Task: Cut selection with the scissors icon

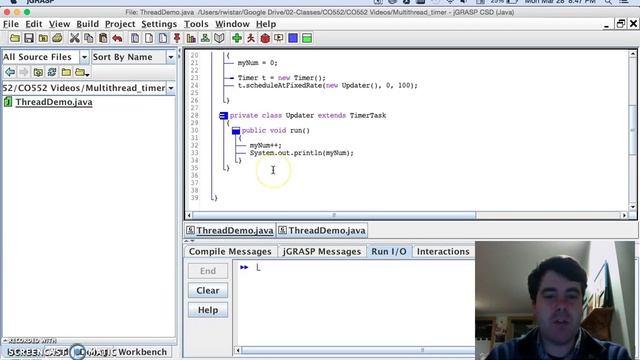Action: point(74,38)
